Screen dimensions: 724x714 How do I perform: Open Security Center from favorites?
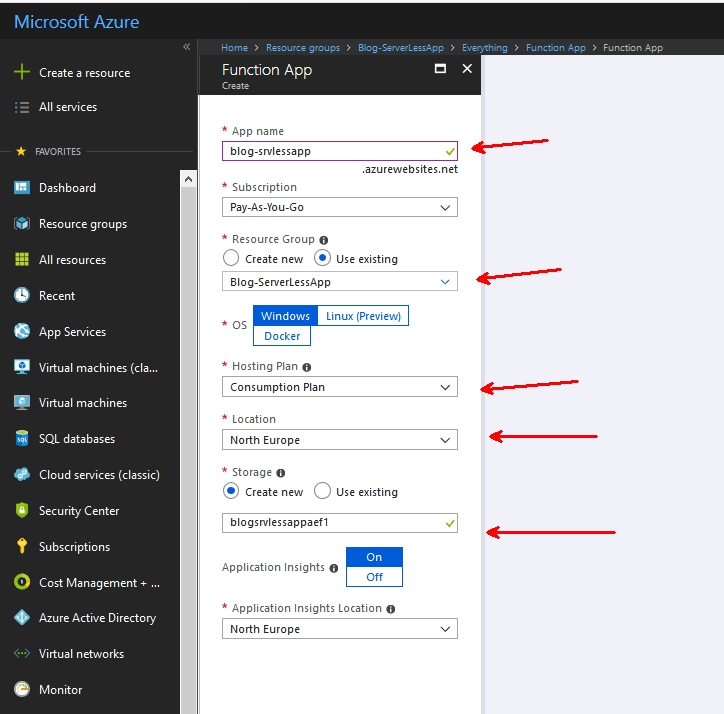[x=79, y=511]
